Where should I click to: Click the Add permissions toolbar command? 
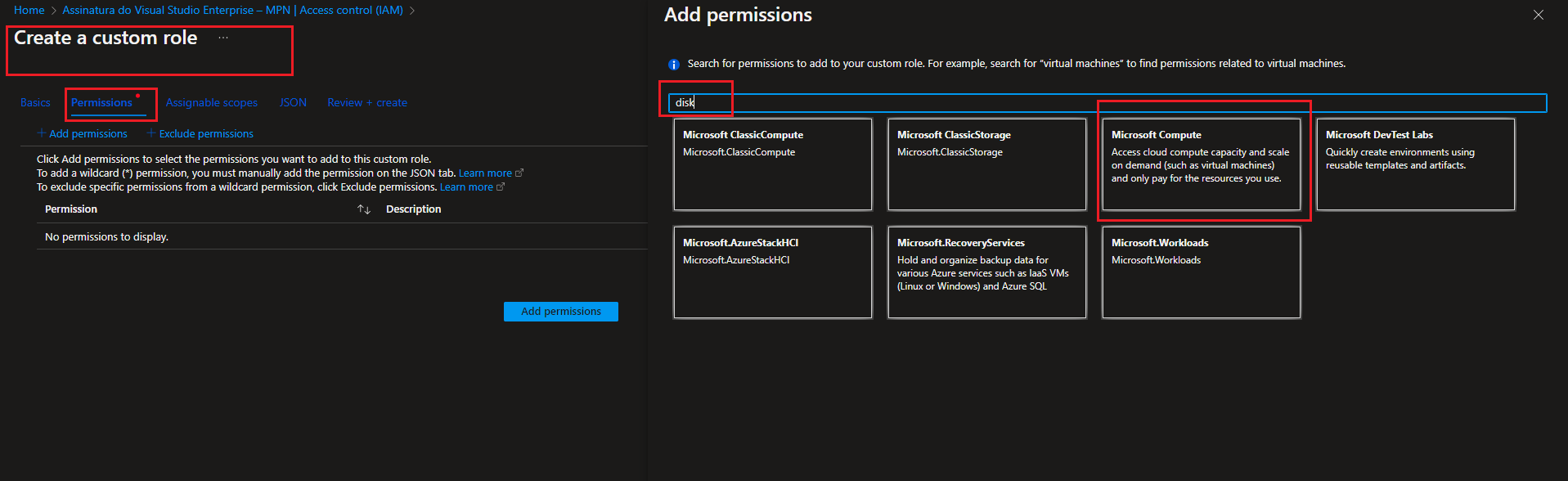[83, 133]
